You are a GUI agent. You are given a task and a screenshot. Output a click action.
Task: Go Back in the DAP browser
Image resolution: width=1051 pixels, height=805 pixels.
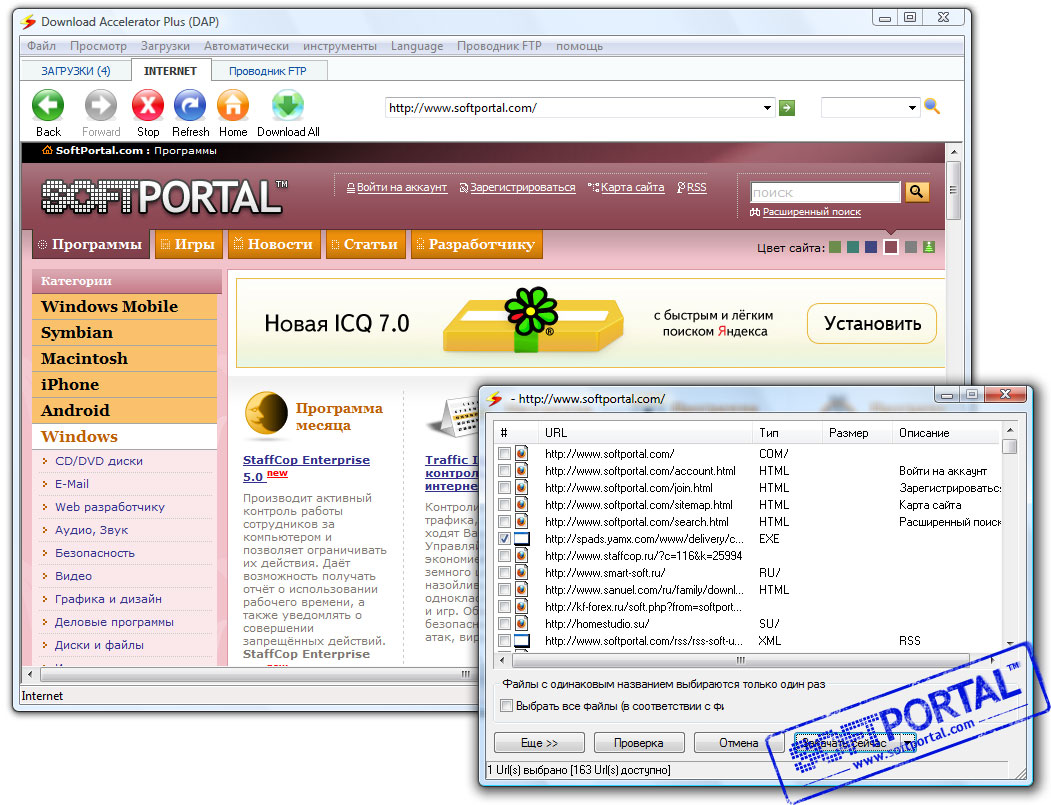pyautogui.click(x=48, y=106)
